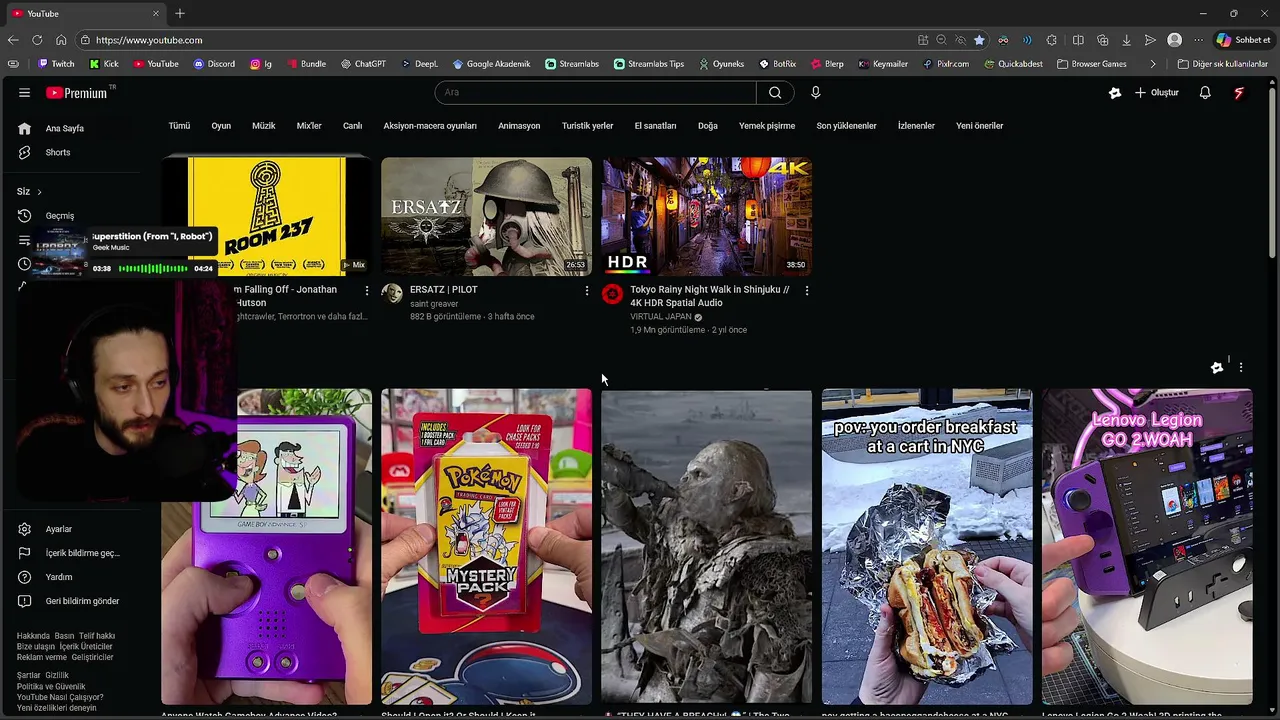Image resolution: width=1280 pixels, height=720 pixels.
Task: Open the ROOM 237 mix thumbnail
Action: [266, 216]
